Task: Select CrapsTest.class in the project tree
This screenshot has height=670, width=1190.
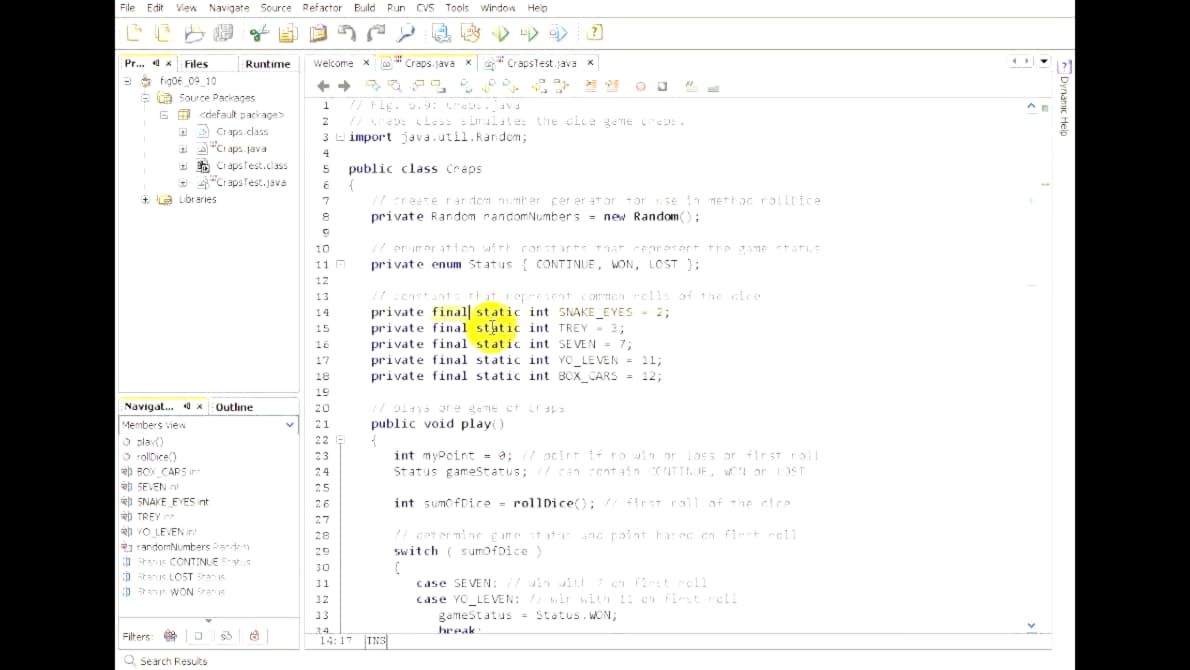Action: [x=251, y=165]
